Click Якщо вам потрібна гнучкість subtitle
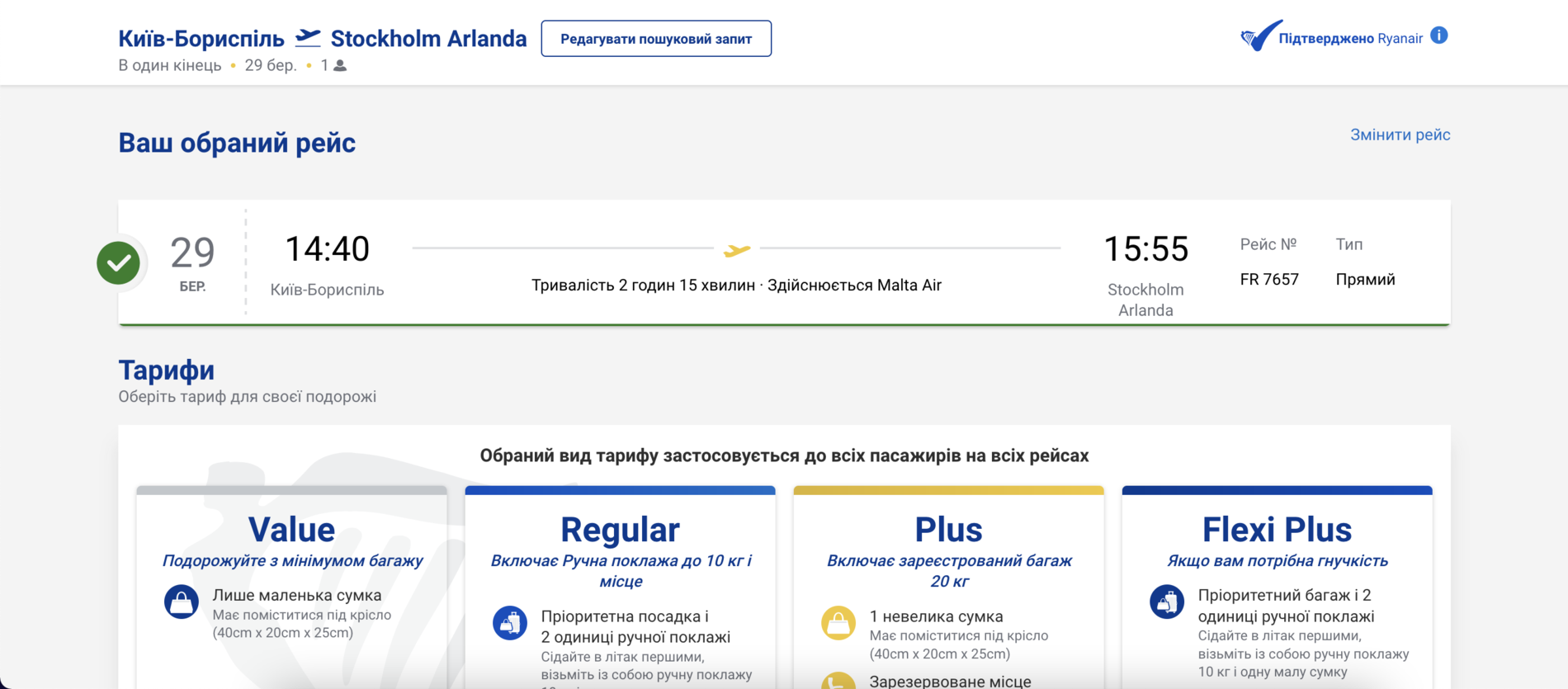This screenshot has width=1568, height=689. click(1278, 561)
